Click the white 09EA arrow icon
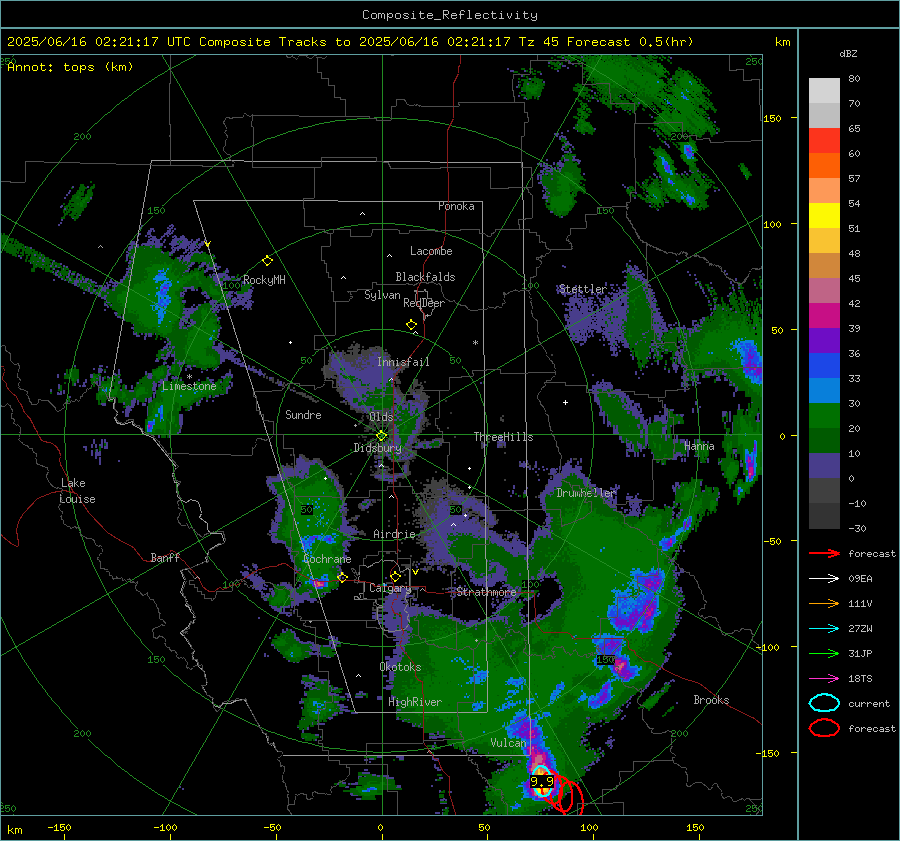This screenshot has width=900, height=841. tap(824, 578)
